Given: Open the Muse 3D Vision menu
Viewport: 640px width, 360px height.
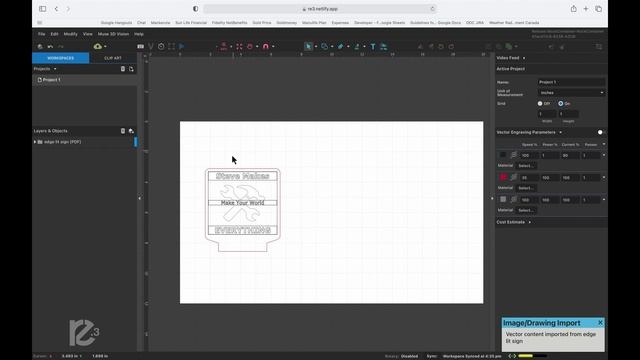Looking at the screenshot, I should click(x=113, y=34).
